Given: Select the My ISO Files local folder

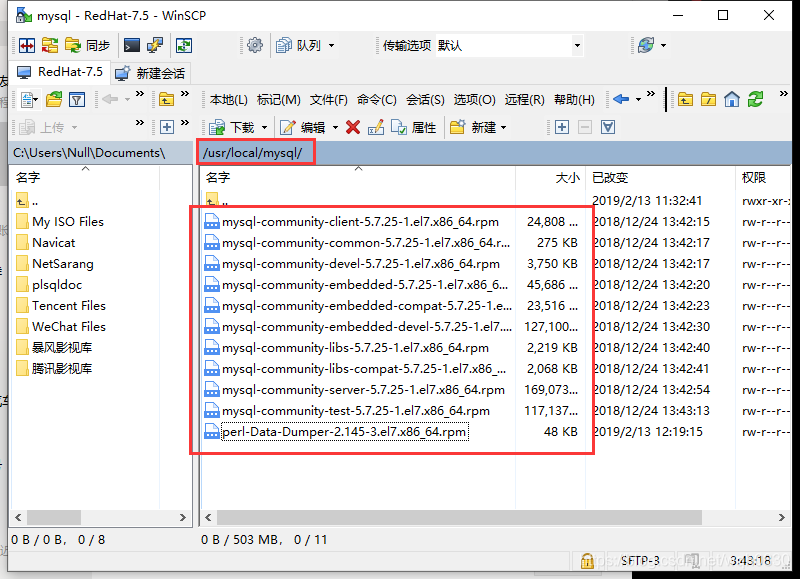Looking at the screenshot, I should (60, 222).
